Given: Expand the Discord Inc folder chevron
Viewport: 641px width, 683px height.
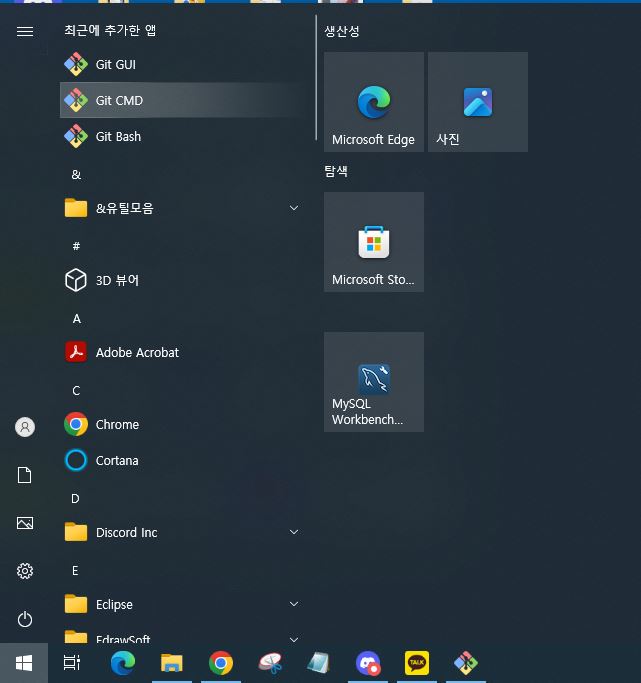Looking at the screenshot, I should point(294,532).
